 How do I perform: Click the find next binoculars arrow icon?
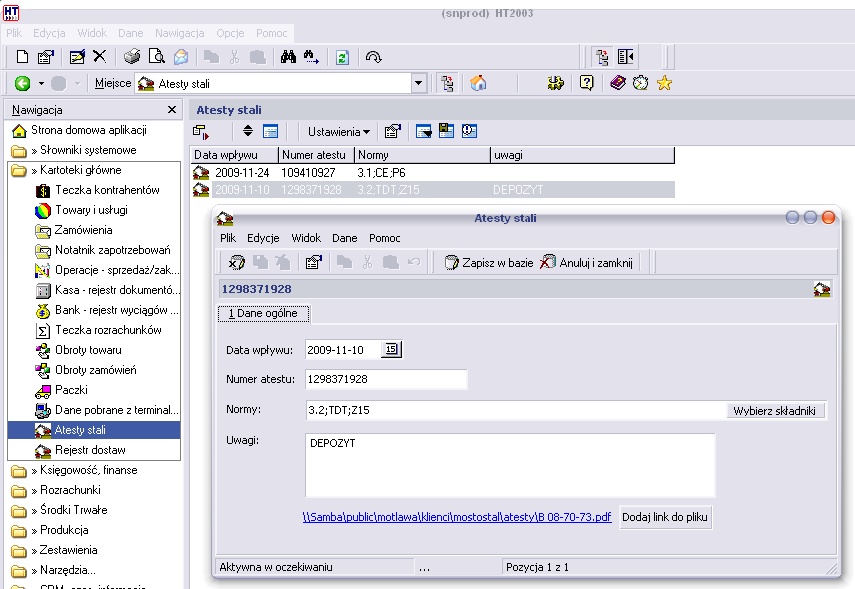[311, 57]
